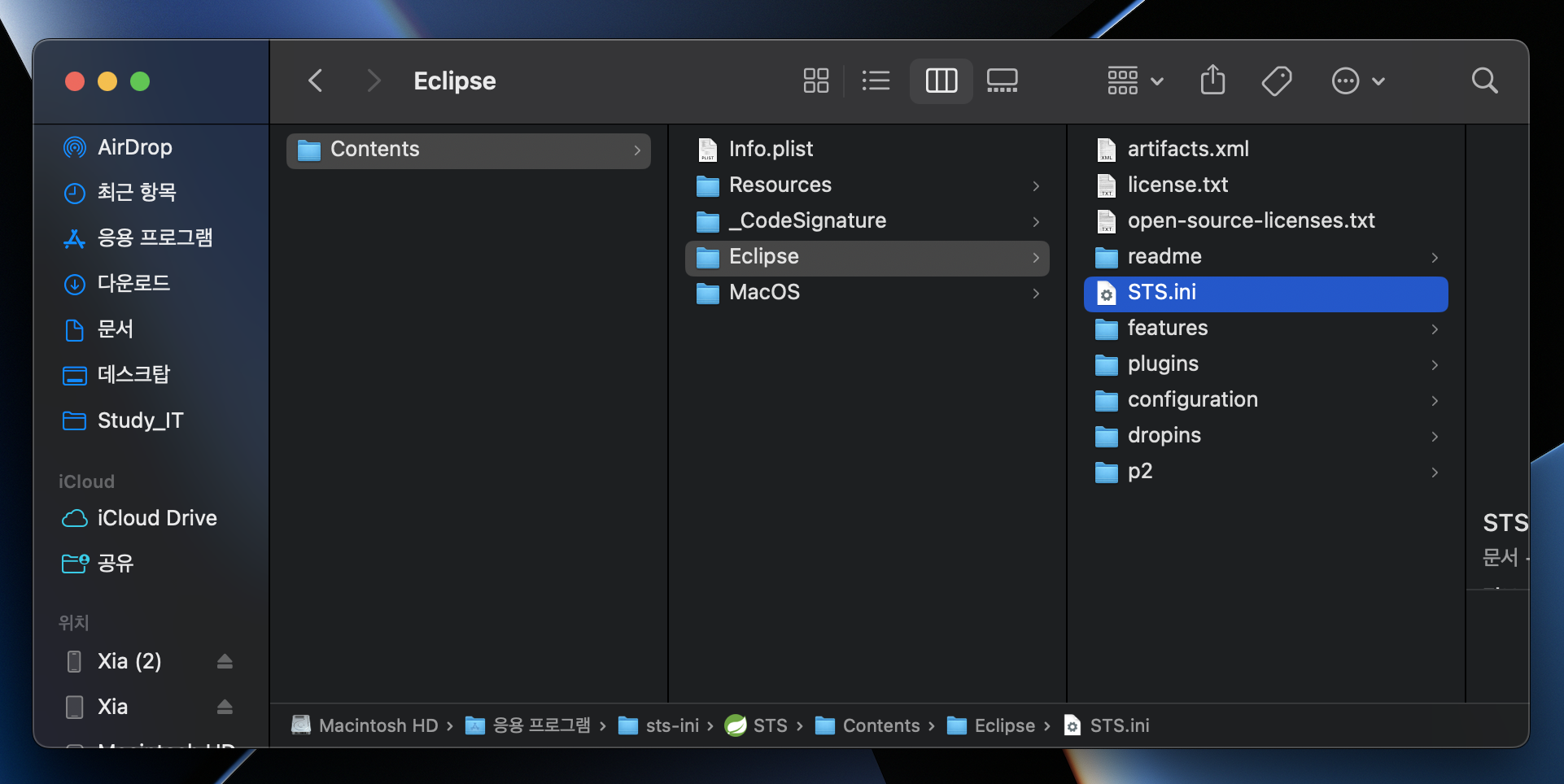Select Xia (2) device in sidebar
Viewport: 1564px width, 784px height.
pos(129,661)
